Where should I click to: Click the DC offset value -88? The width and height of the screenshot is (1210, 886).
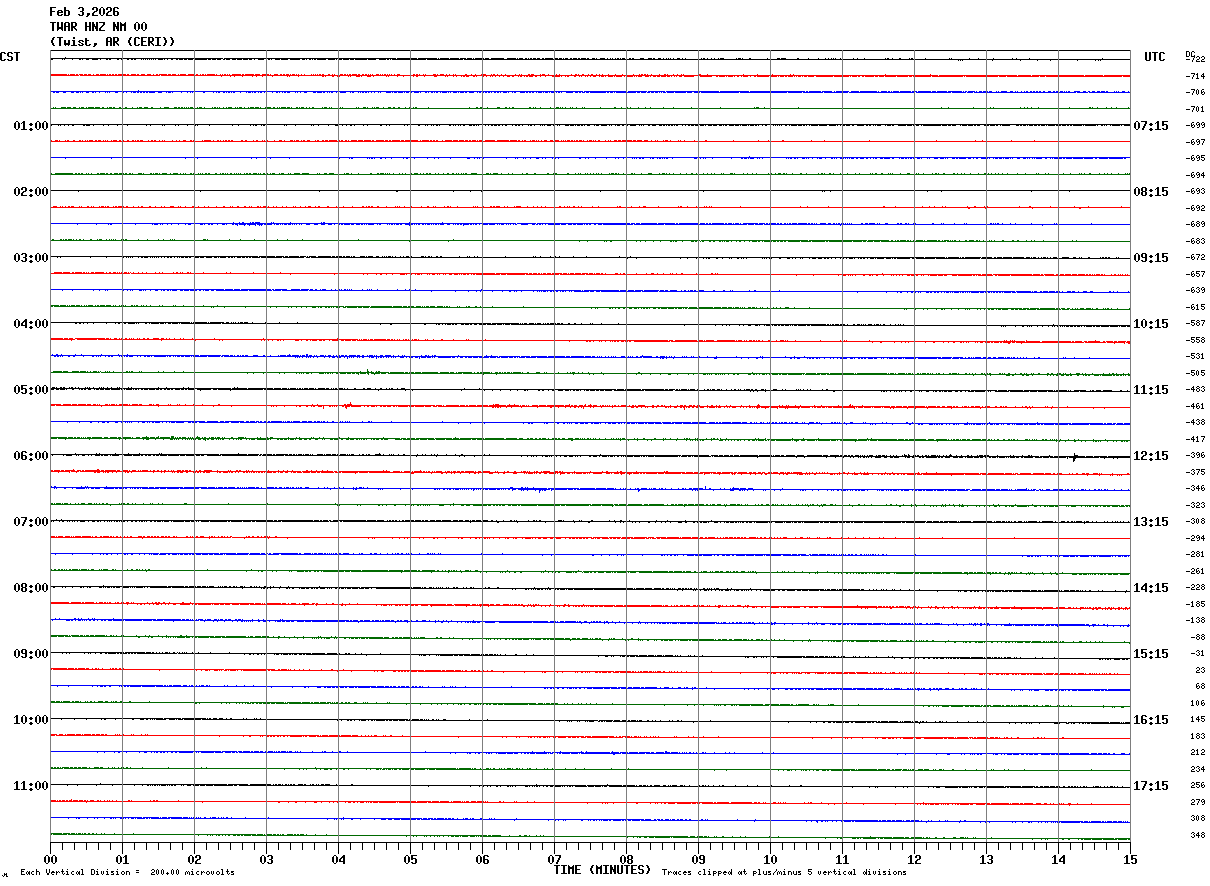1198,638
